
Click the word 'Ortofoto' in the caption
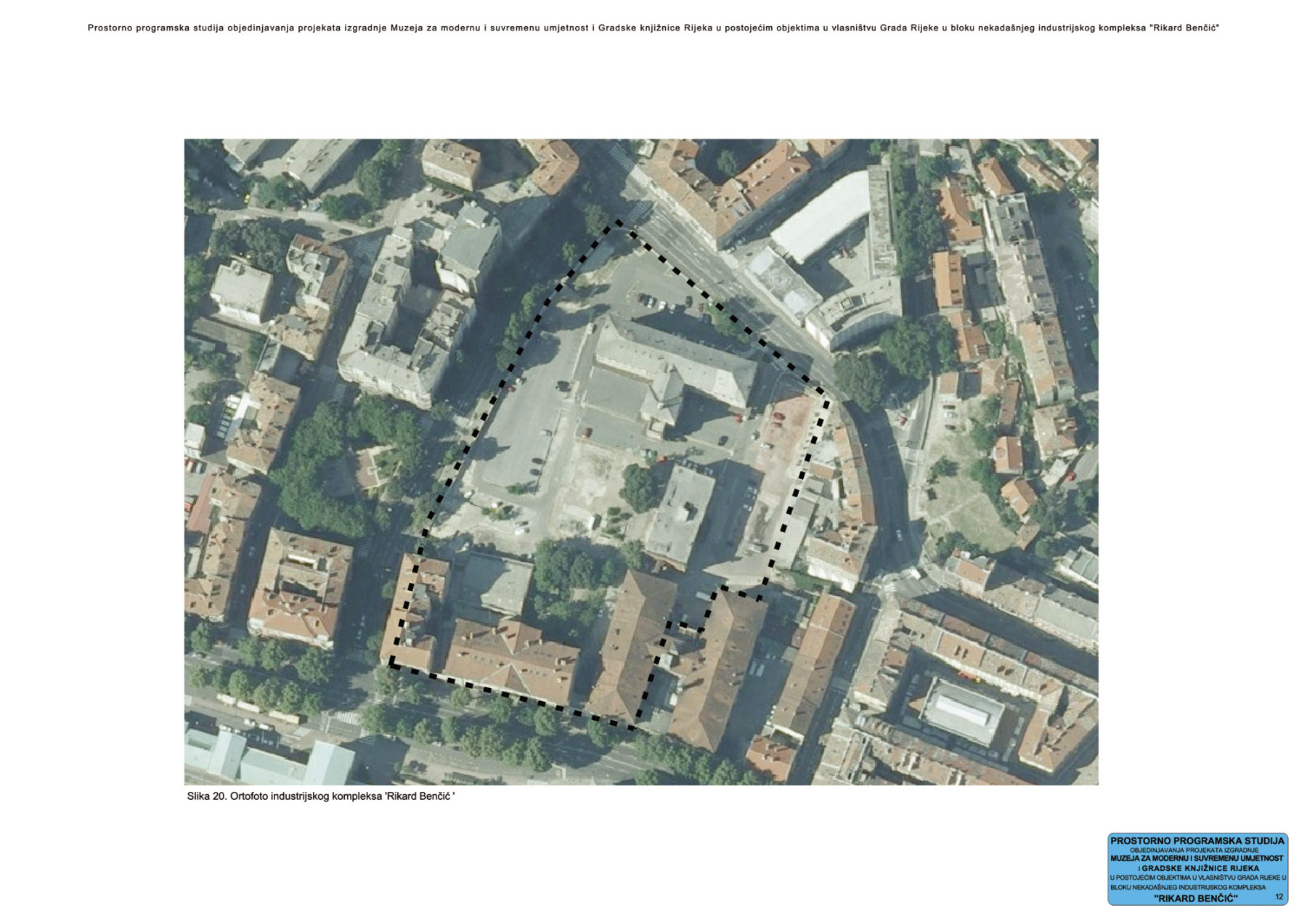click(x=250, y=796)
